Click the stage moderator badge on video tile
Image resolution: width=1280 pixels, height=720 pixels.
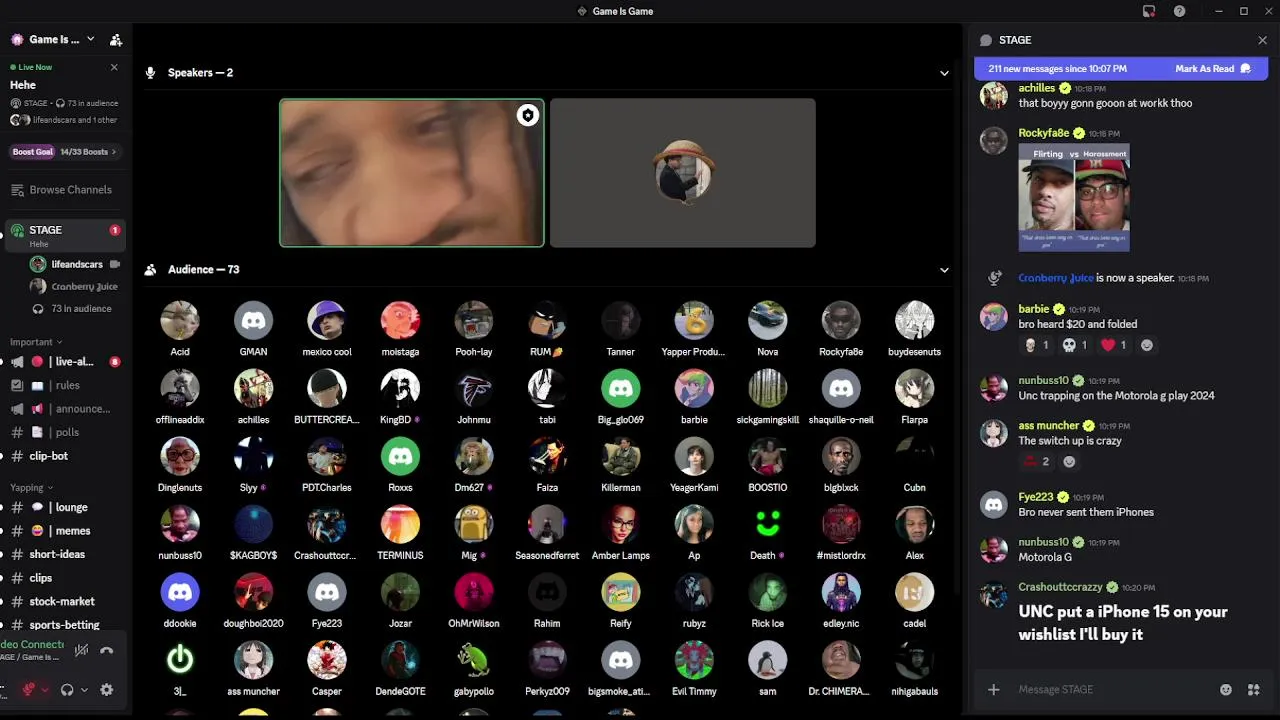tap(528, 116)
